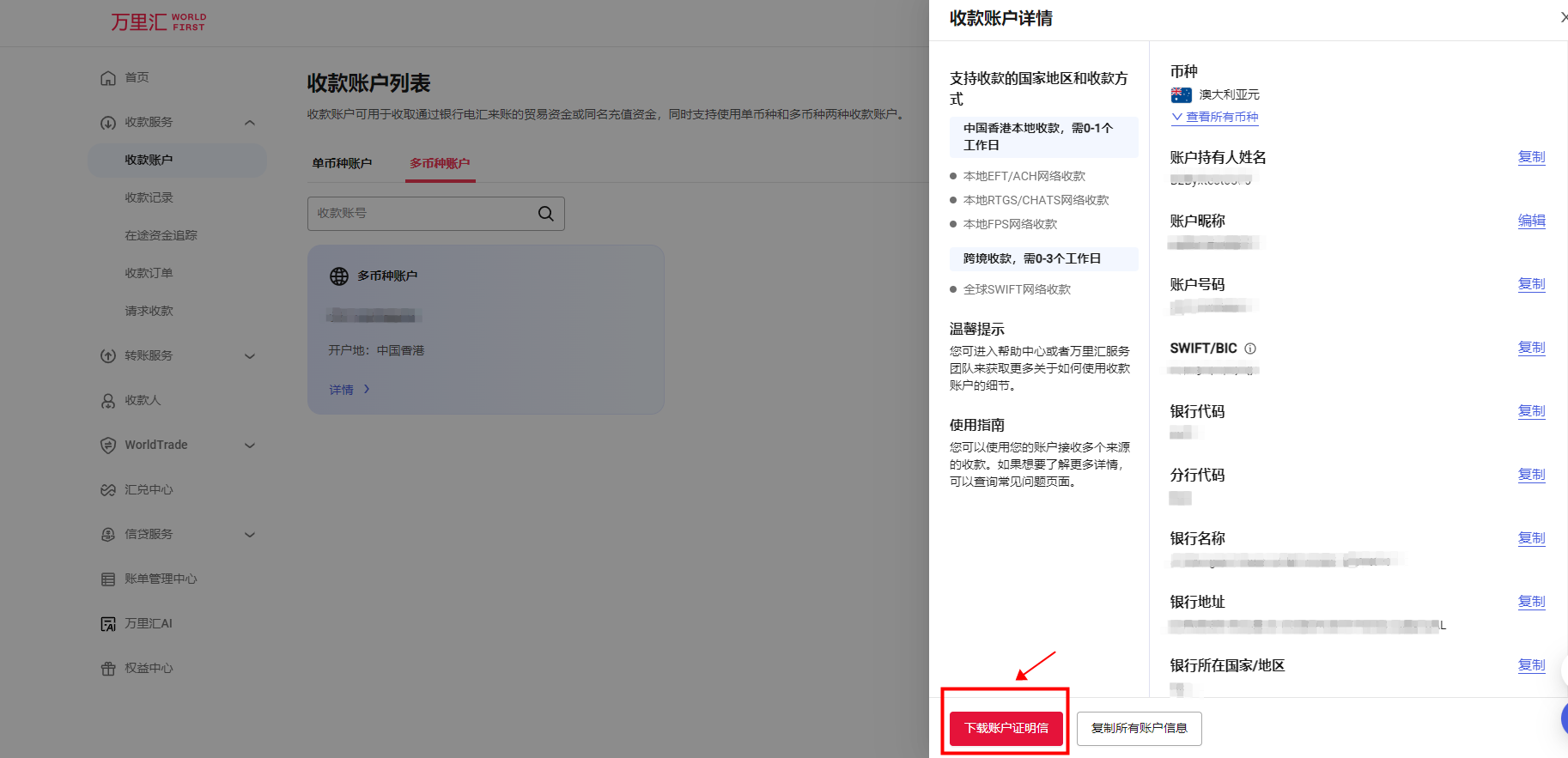Image resolution: width=1568 pixels, height=758 pixels.
Task: Click the SWIFT/BIC info icon
Action: (1250, 349)
